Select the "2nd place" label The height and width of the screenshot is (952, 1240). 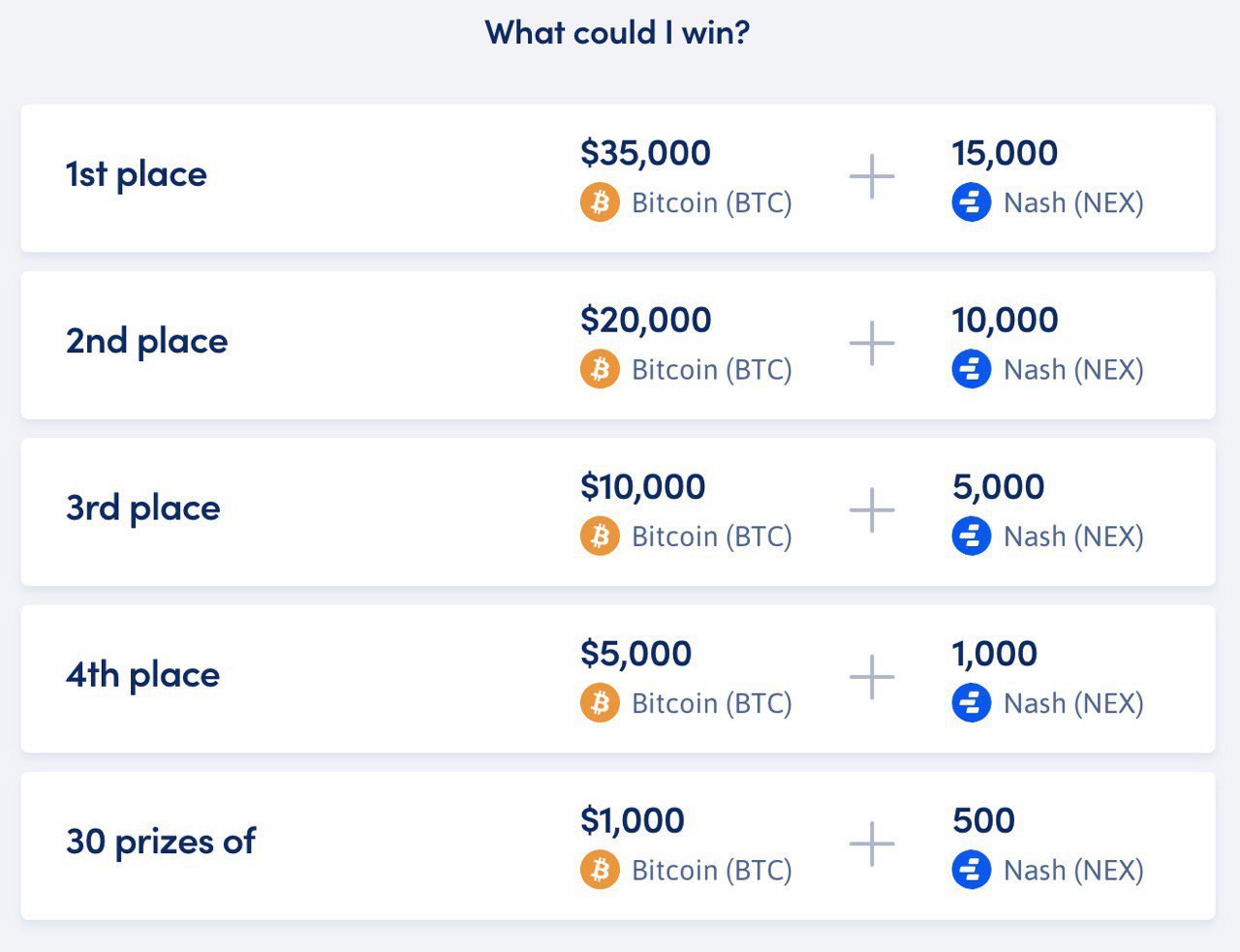[146, 341]
